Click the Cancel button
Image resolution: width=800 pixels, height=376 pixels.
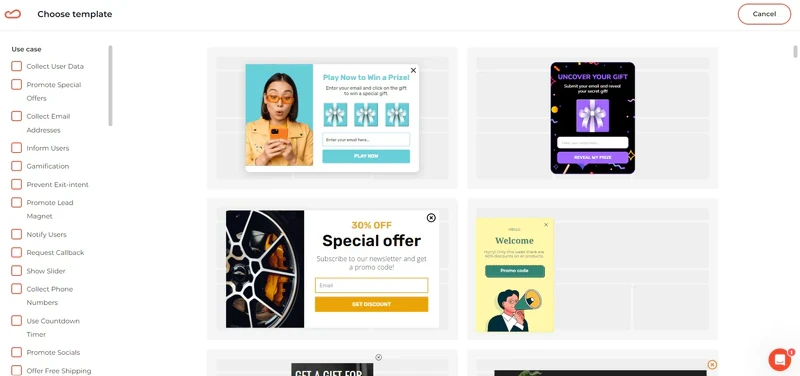(764, 14)
